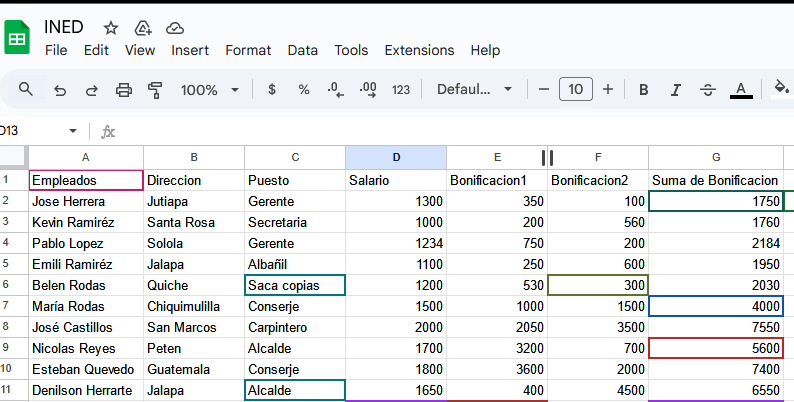Select cell with value 7550

[716, 327]
